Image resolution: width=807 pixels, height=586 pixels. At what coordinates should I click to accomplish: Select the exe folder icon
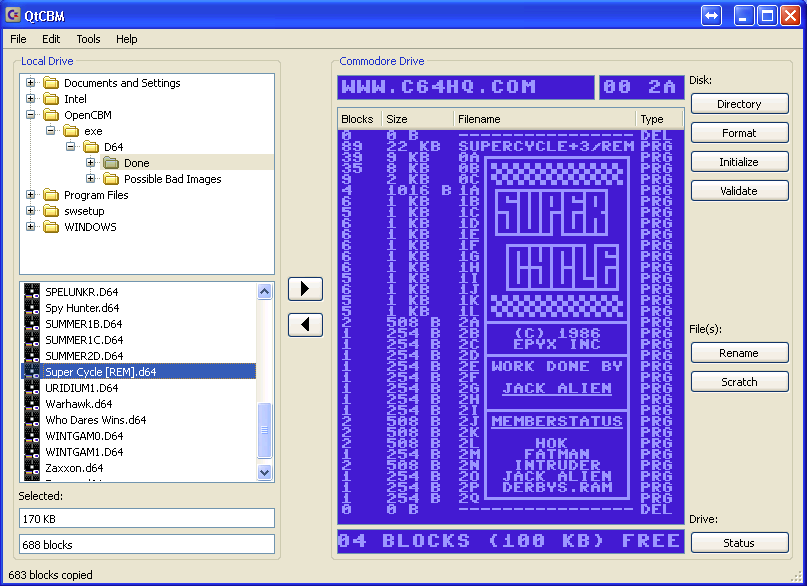[x=71, y=131]
